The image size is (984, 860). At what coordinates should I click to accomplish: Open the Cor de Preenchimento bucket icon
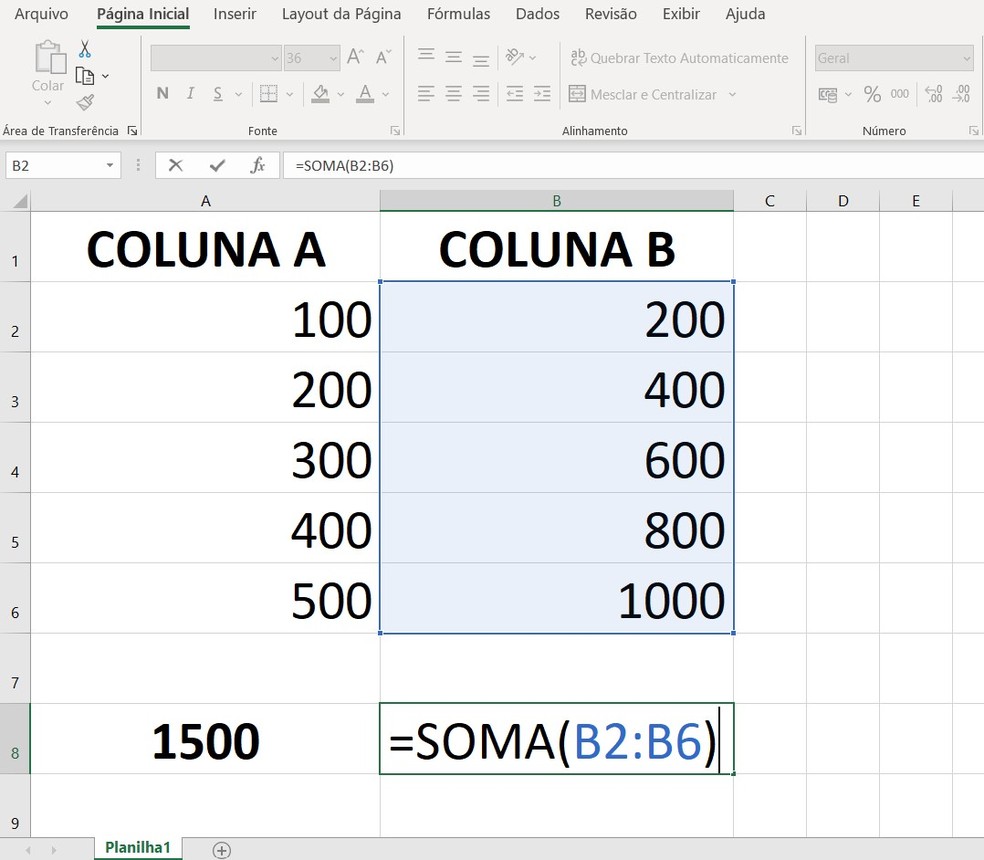(x=322, y=93)
